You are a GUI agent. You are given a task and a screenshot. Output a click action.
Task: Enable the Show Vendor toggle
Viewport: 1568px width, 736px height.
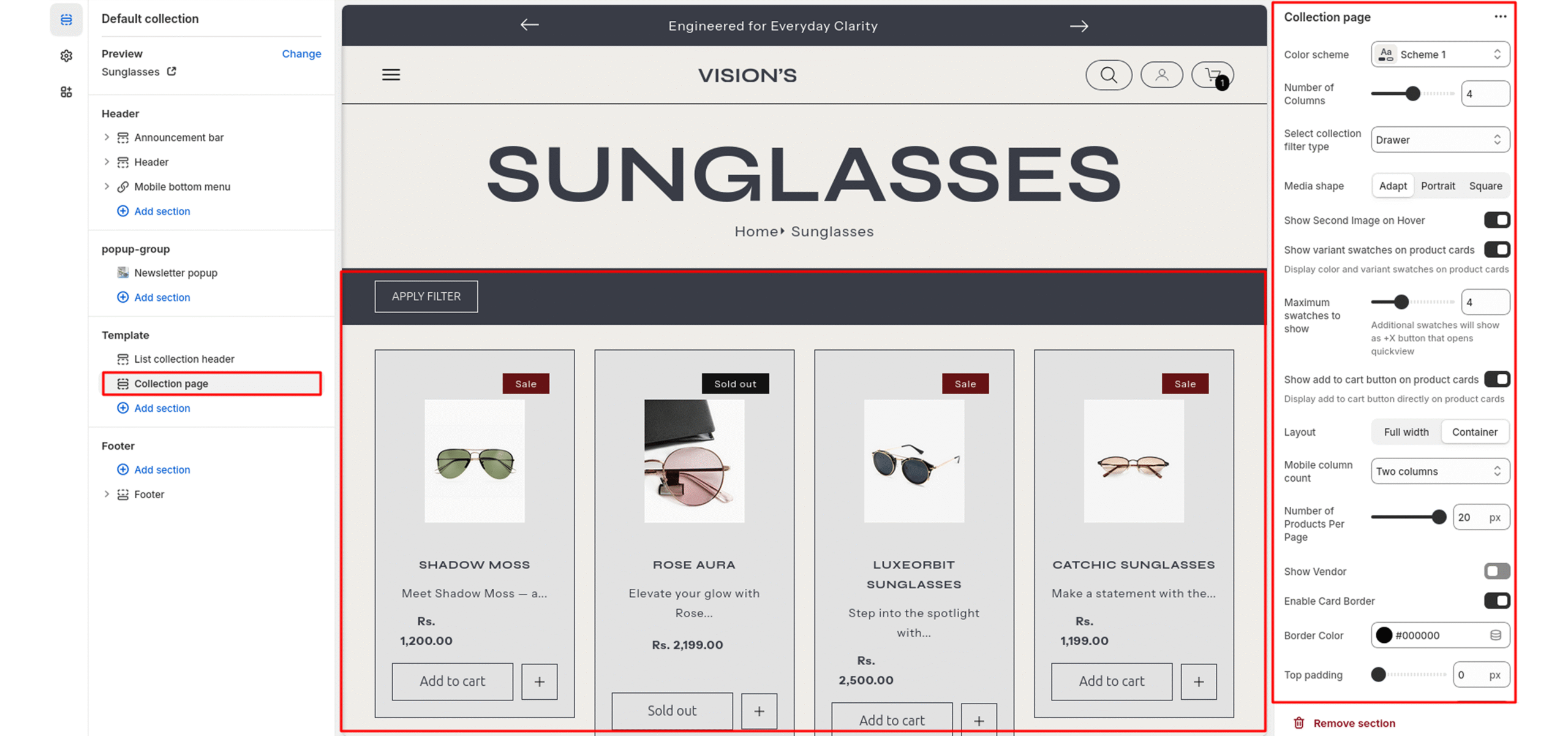pyautogui.click(x=1496, y=571)
